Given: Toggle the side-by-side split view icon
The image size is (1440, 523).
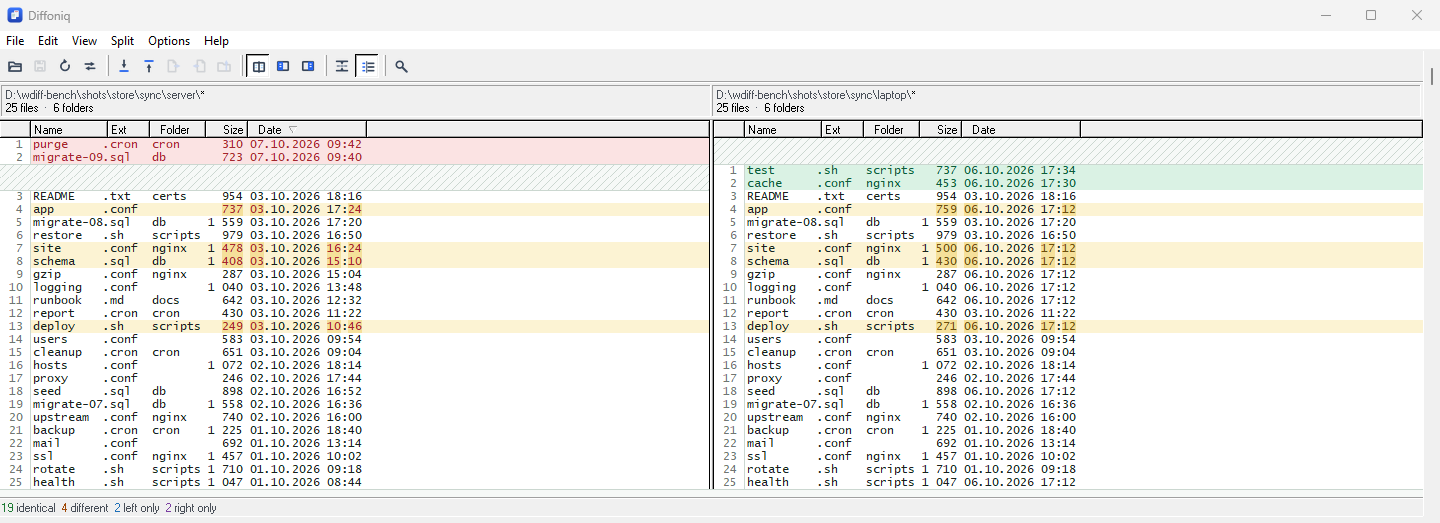Looking at the screenshot, I should coord(259,66).
